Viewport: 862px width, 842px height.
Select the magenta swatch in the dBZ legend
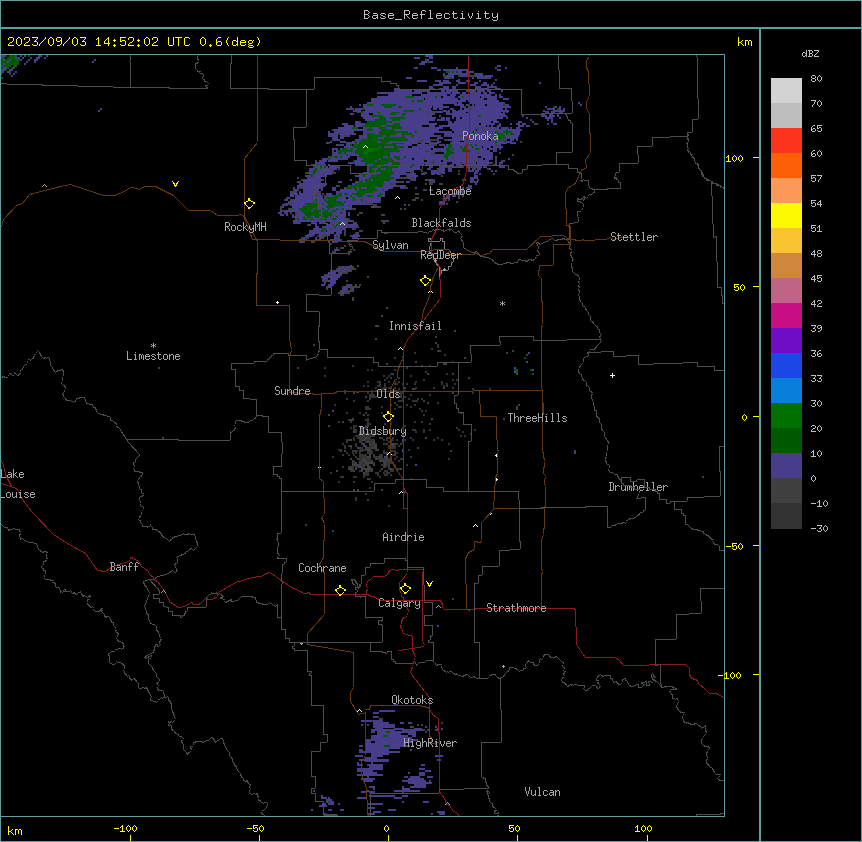[x=786, y=315]
